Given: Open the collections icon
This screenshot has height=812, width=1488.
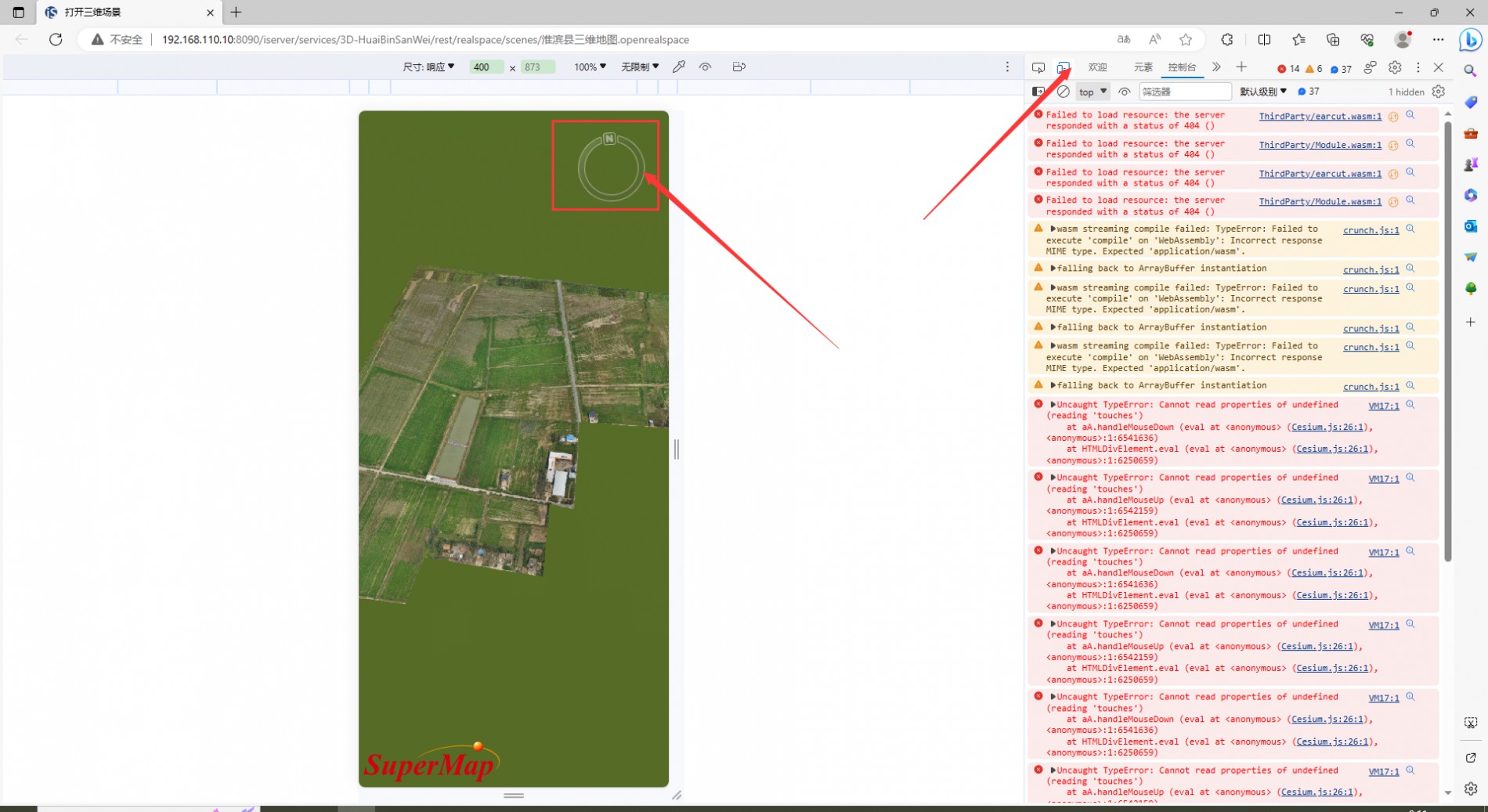Looking at the screenshot, I should pos(1333,39).
